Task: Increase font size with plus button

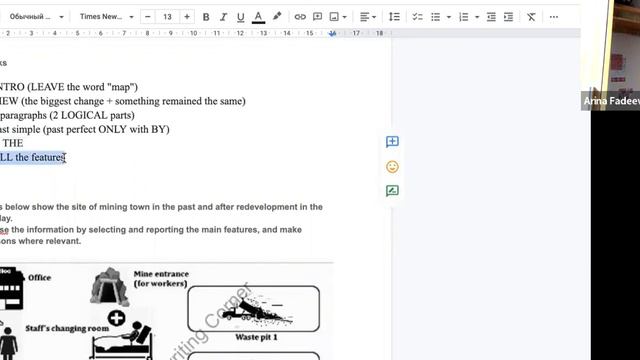Action: click(x=187, y=17)
